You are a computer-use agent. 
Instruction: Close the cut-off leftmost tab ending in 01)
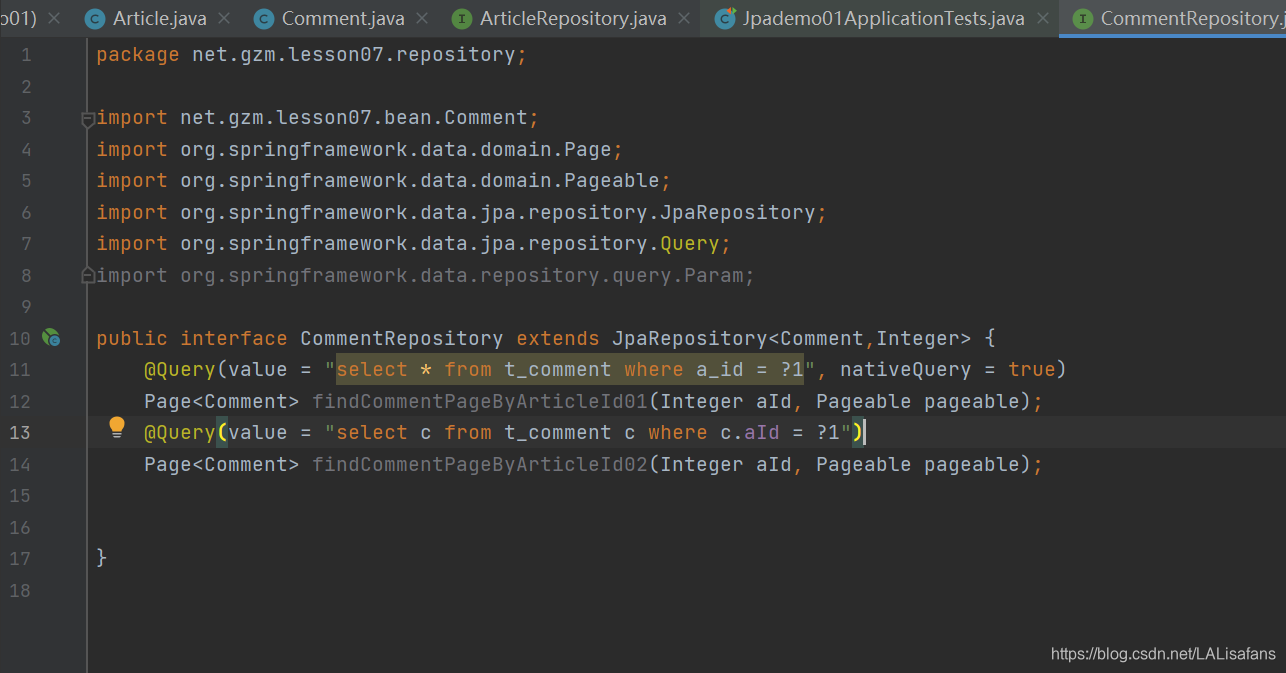(54, 19)
